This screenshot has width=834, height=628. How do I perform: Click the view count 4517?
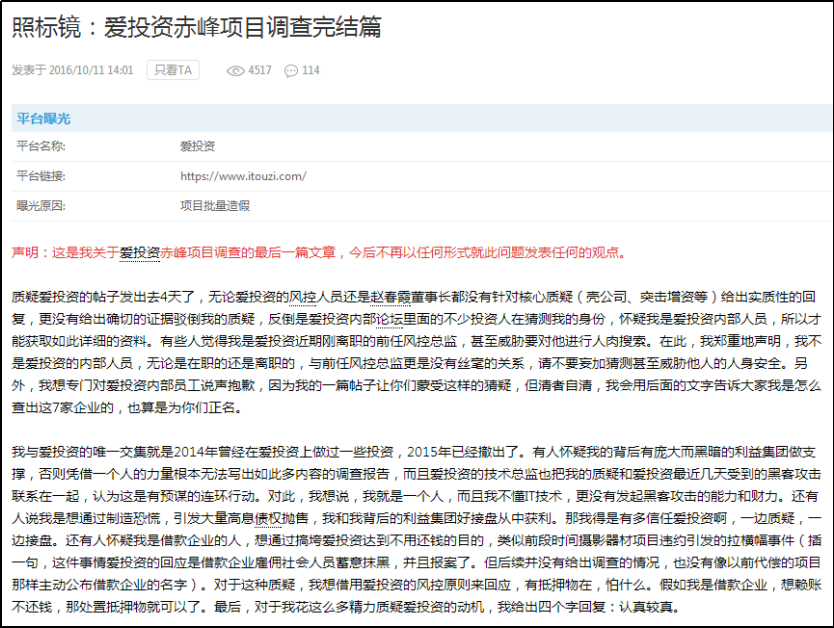260,70
